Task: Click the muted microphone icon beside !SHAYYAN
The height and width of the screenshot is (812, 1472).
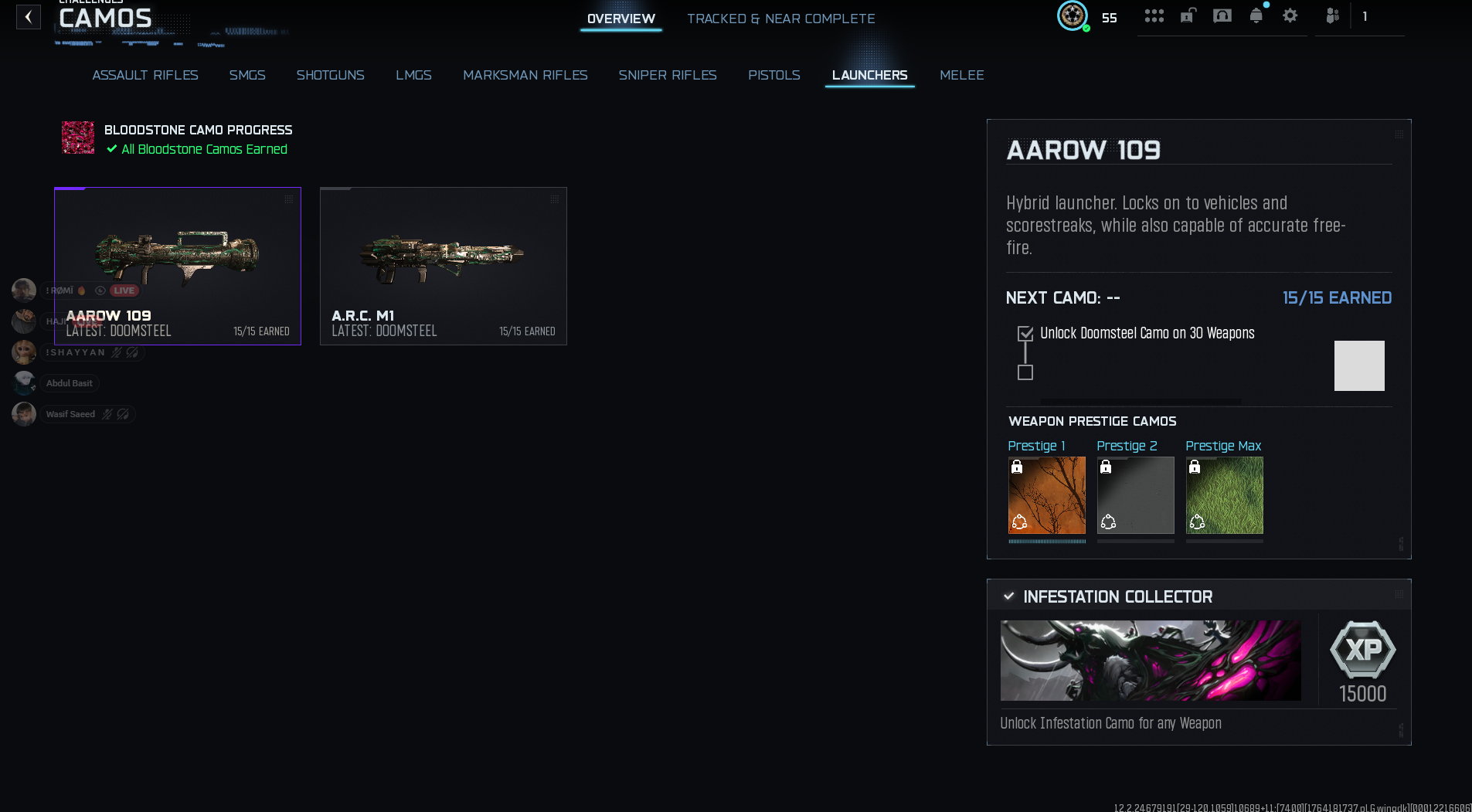Action: (116, 352)
